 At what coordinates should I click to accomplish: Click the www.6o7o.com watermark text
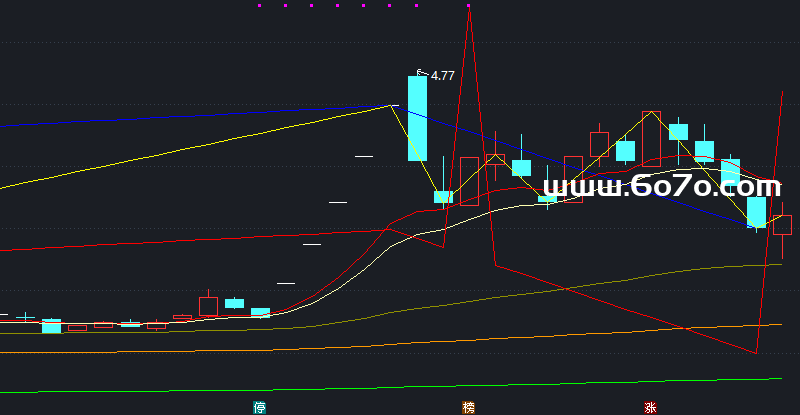[661, 187]
